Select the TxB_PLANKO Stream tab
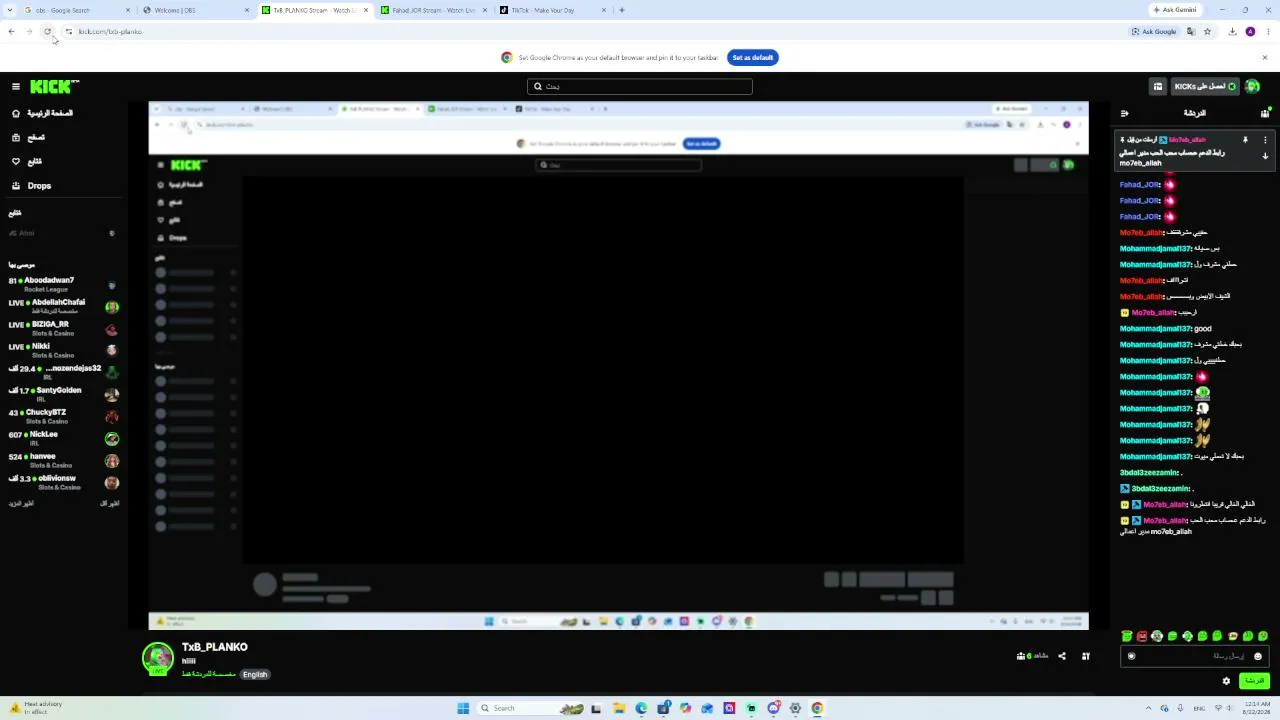This screenshot has height=720, width=1280. 314,10
